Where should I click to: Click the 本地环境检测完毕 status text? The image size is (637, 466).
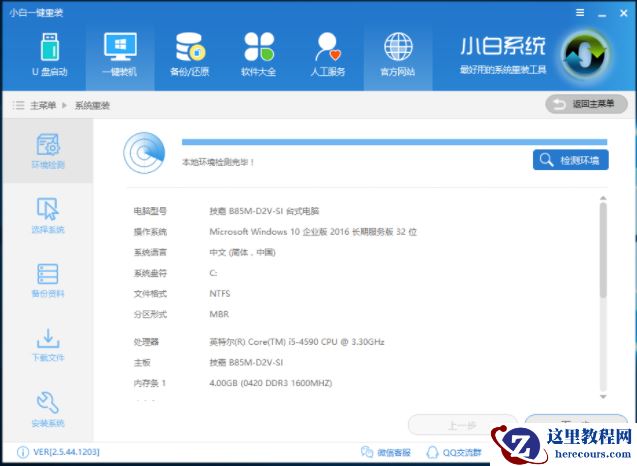218,162
